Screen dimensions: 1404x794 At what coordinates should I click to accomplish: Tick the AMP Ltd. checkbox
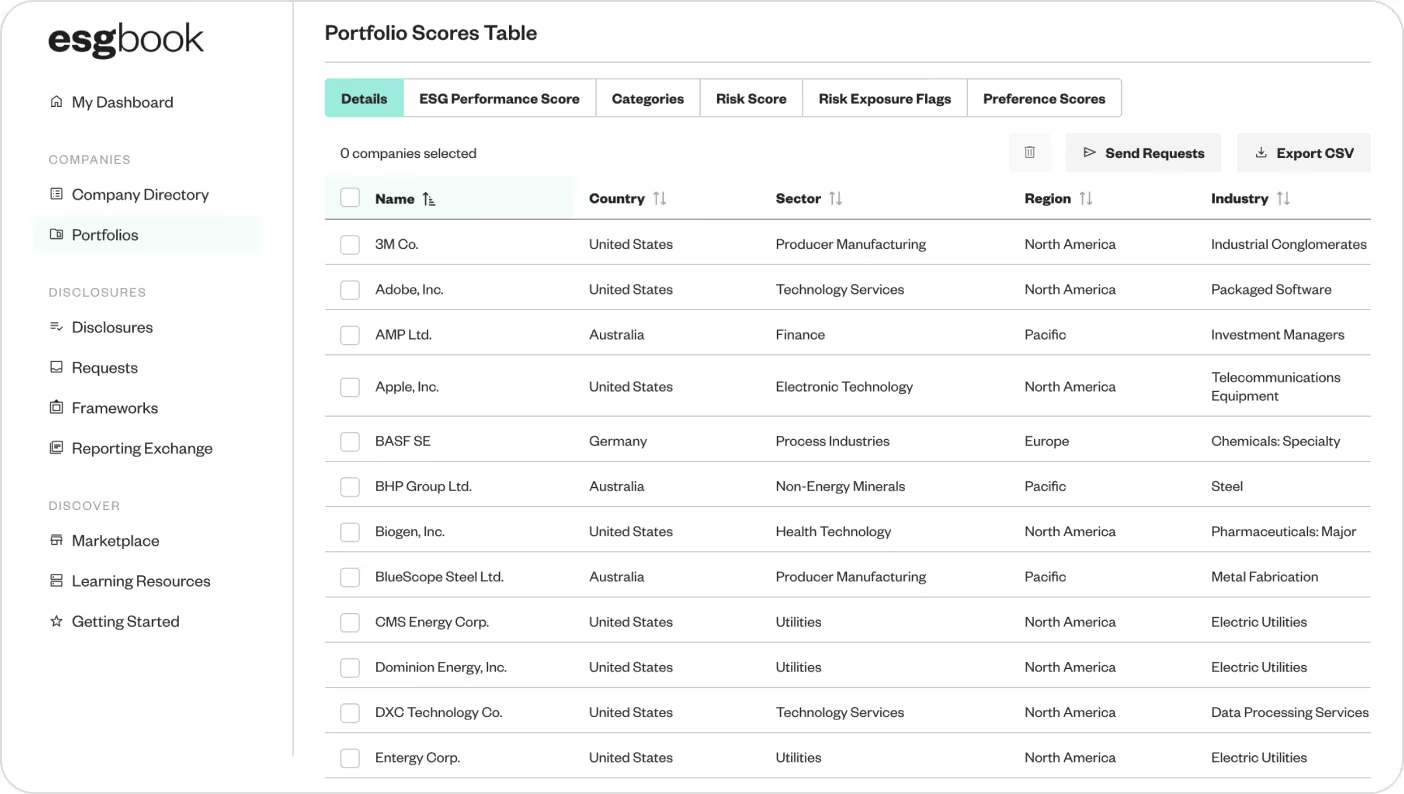(x=350, y=335)
